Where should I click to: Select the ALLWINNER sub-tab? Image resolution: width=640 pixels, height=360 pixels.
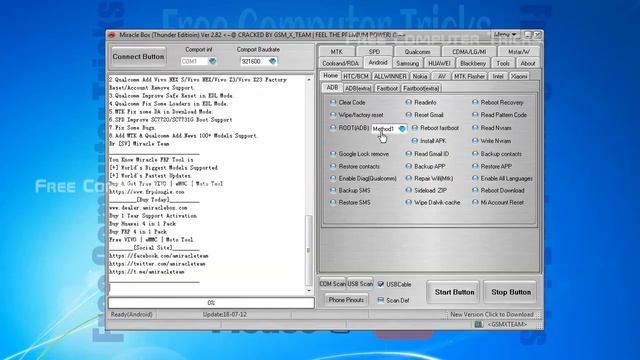pos(390,76)
